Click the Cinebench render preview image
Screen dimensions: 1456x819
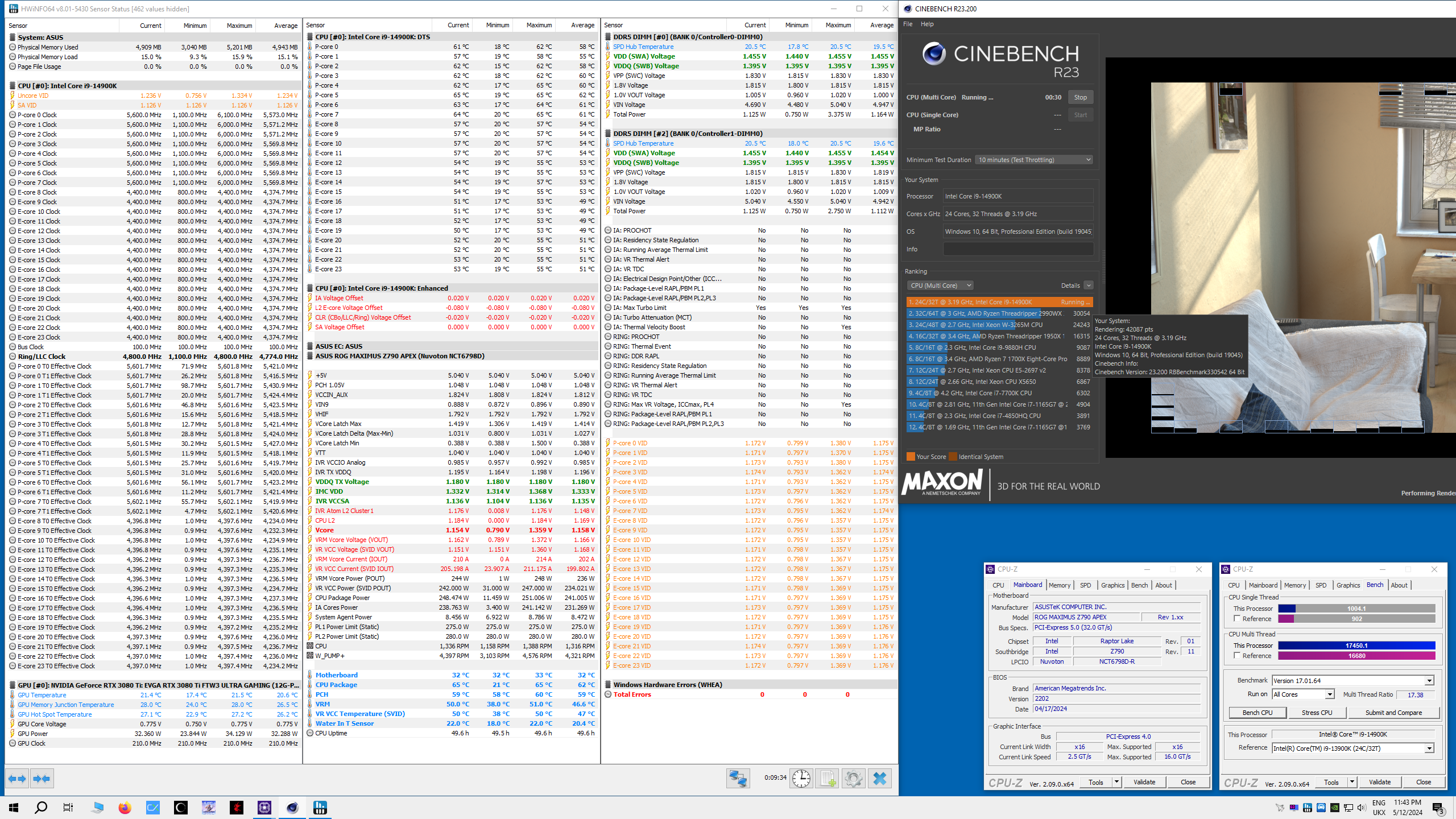coord(1303,258)
